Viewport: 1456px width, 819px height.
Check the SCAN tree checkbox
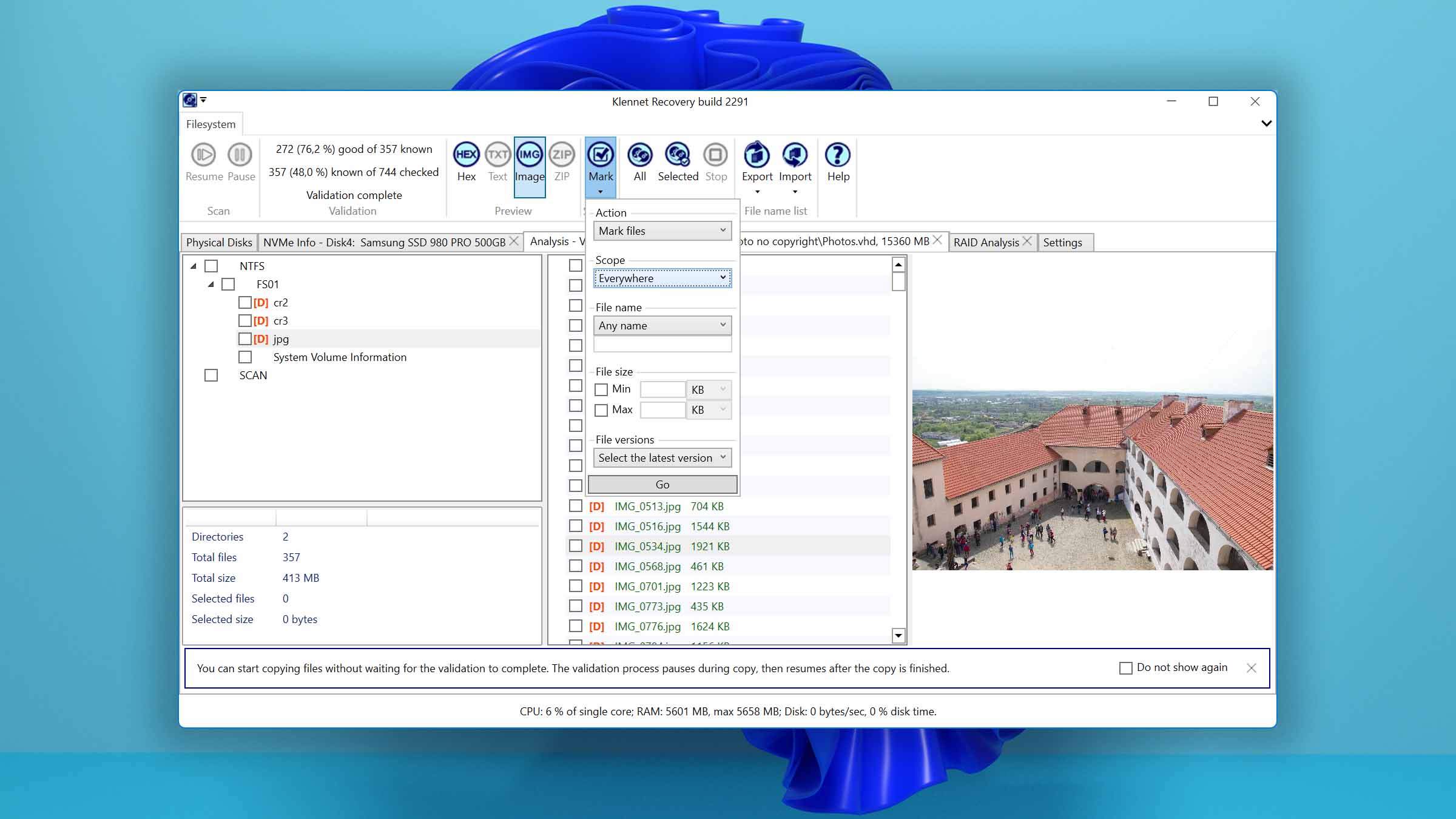(x=211, y=375)
